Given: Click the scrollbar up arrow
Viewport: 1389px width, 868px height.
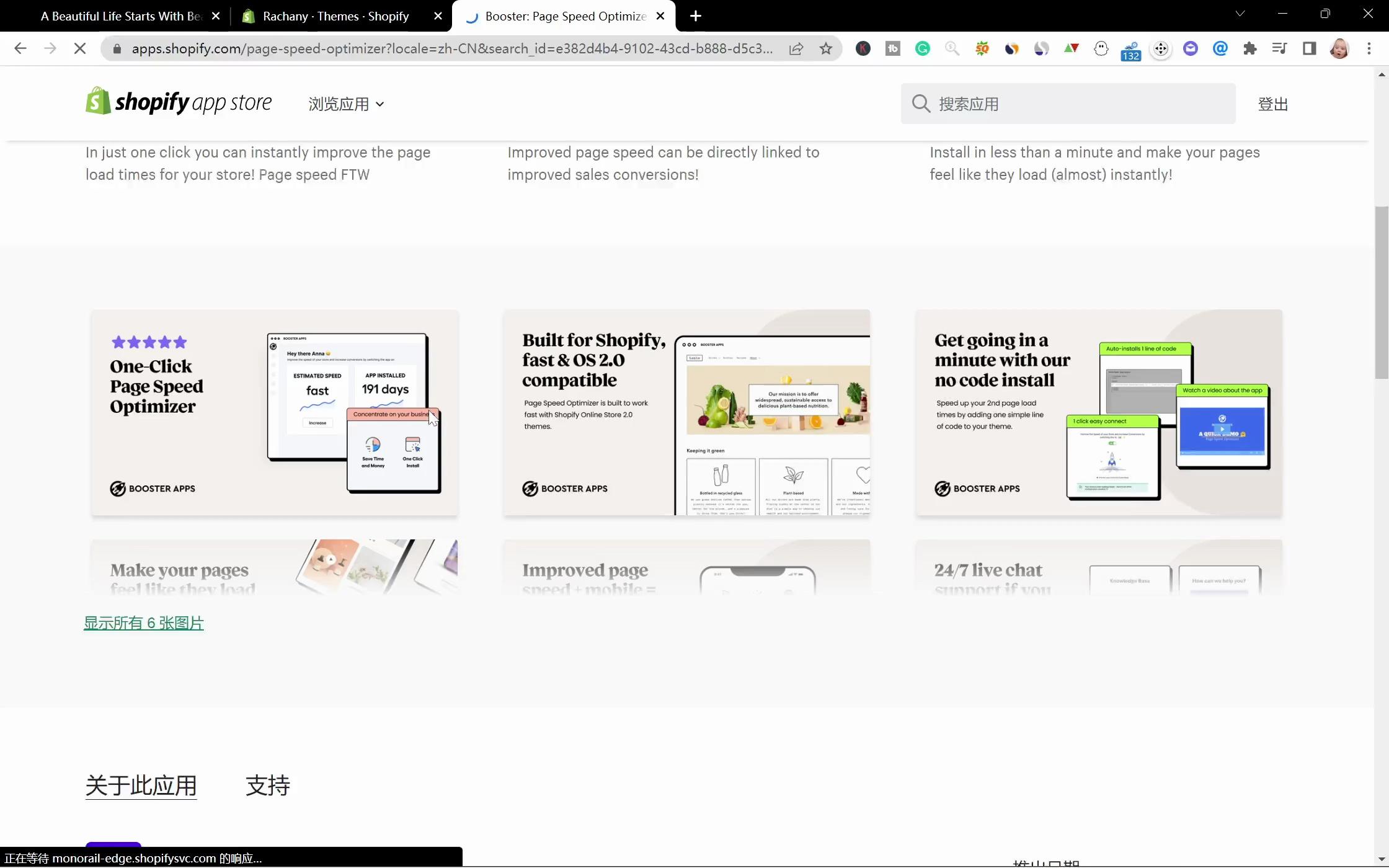Looking at the screenshot, I should tap(1382, 74).
